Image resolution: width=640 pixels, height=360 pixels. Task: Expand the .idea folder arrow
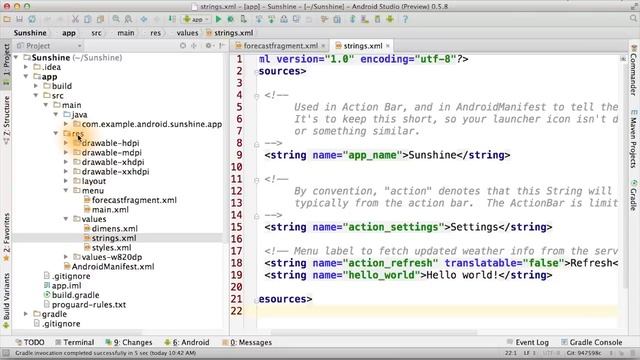coord(26,67)
